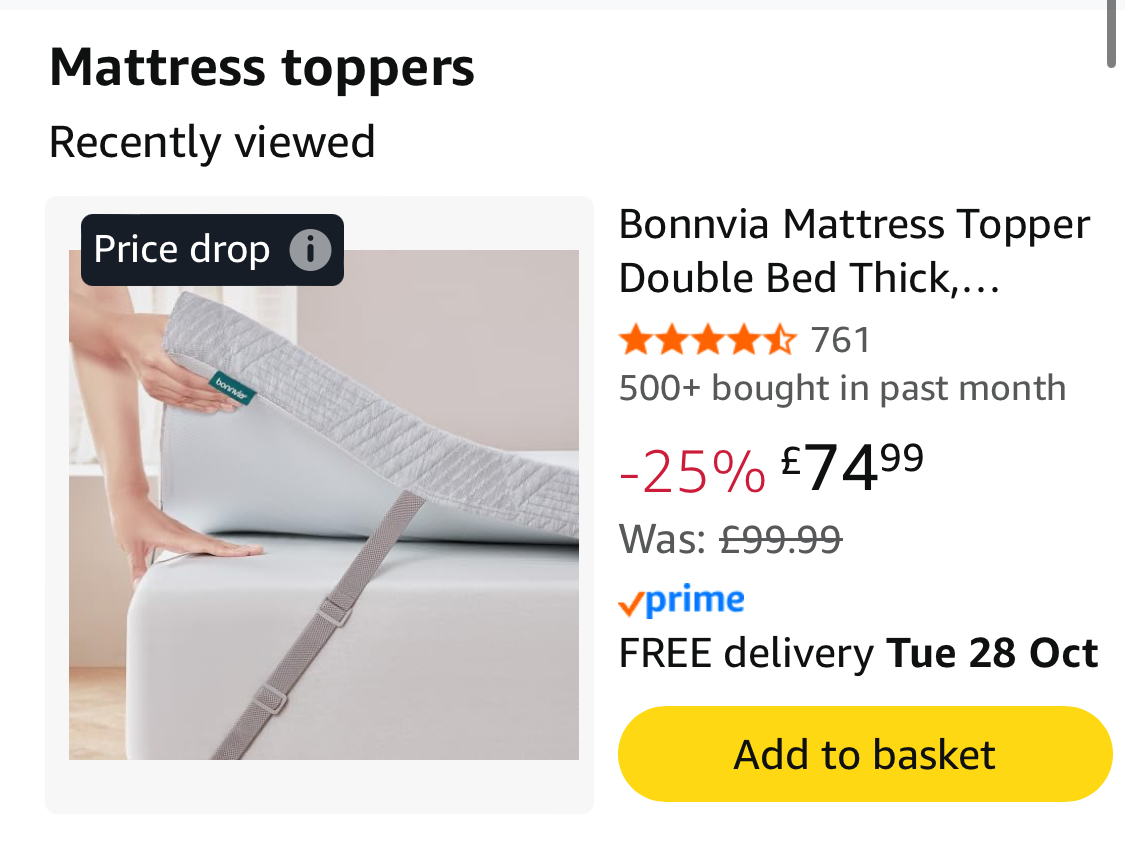Click the page scrollbar thumb
Viewport: 1125px width, 851px height.
(x=1112, y=34)
